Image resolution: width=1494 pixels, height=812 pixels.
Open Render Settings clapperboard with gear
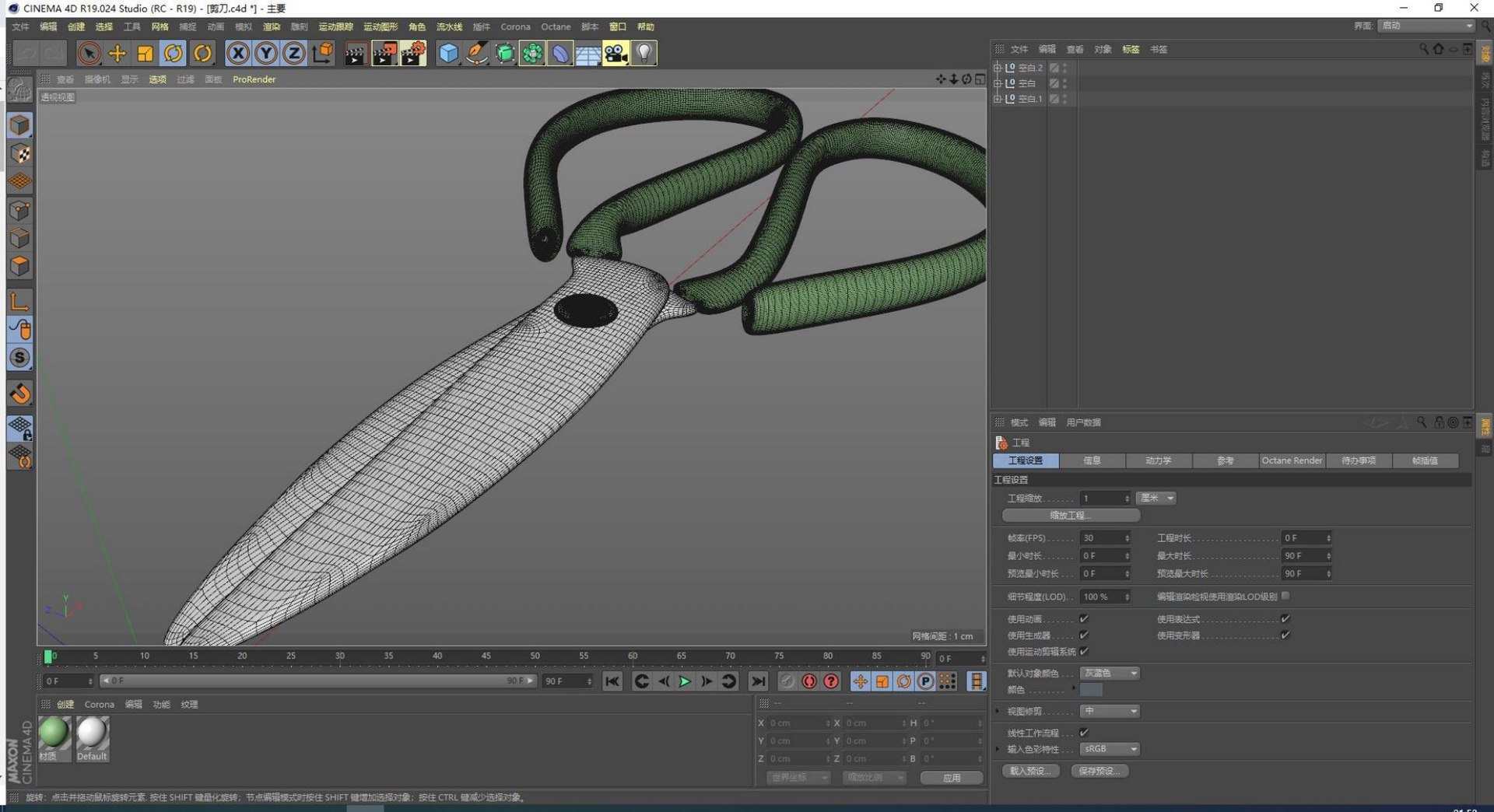pos(413,53)
